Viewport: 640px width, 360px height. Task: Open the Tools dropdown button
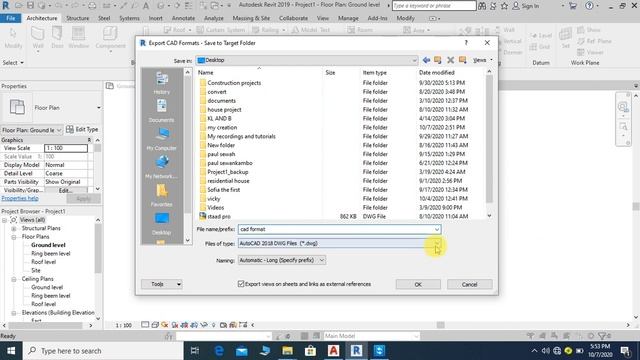point(162,284)
